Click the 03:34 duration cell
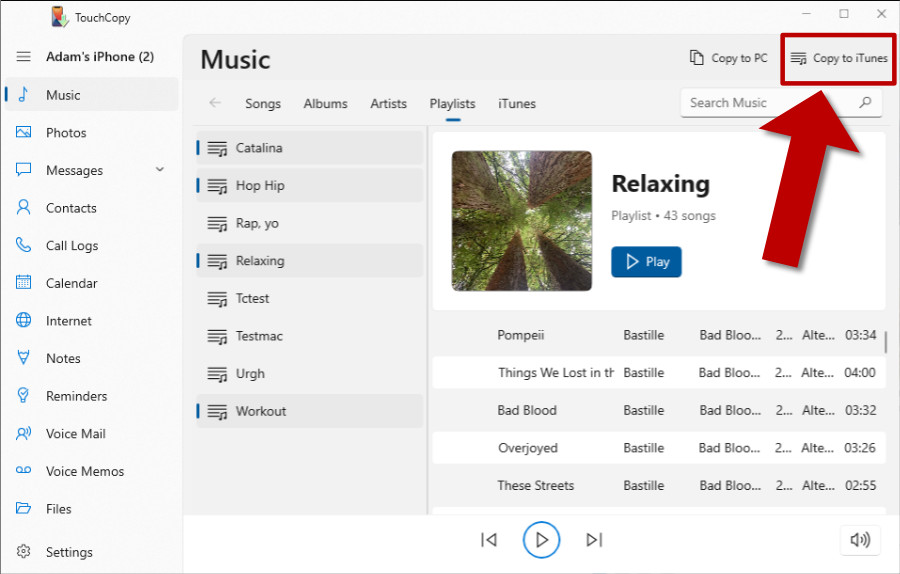Image resolution: width=900 pixels, height=574 pixels. [x=860, y=335]
